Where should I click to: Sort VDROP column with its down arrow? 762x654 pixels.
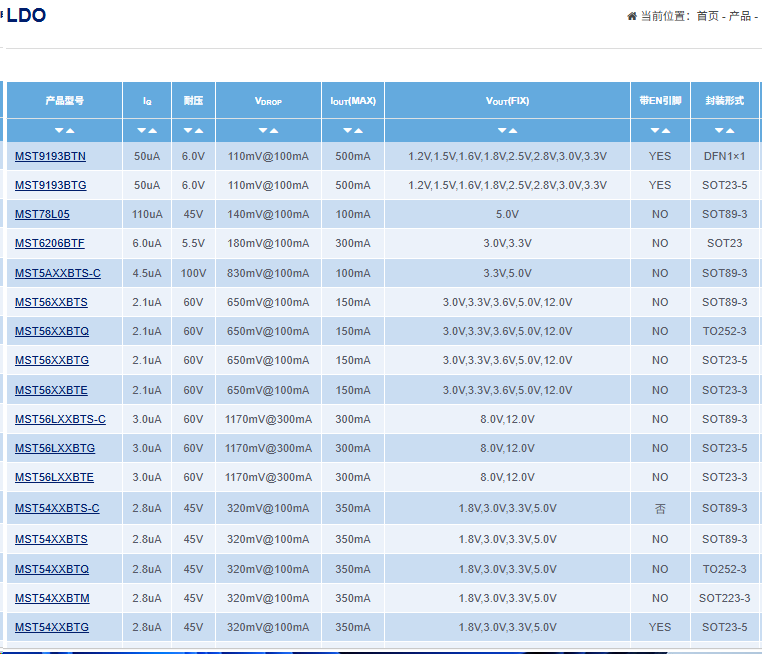click(x=263, y=130)
